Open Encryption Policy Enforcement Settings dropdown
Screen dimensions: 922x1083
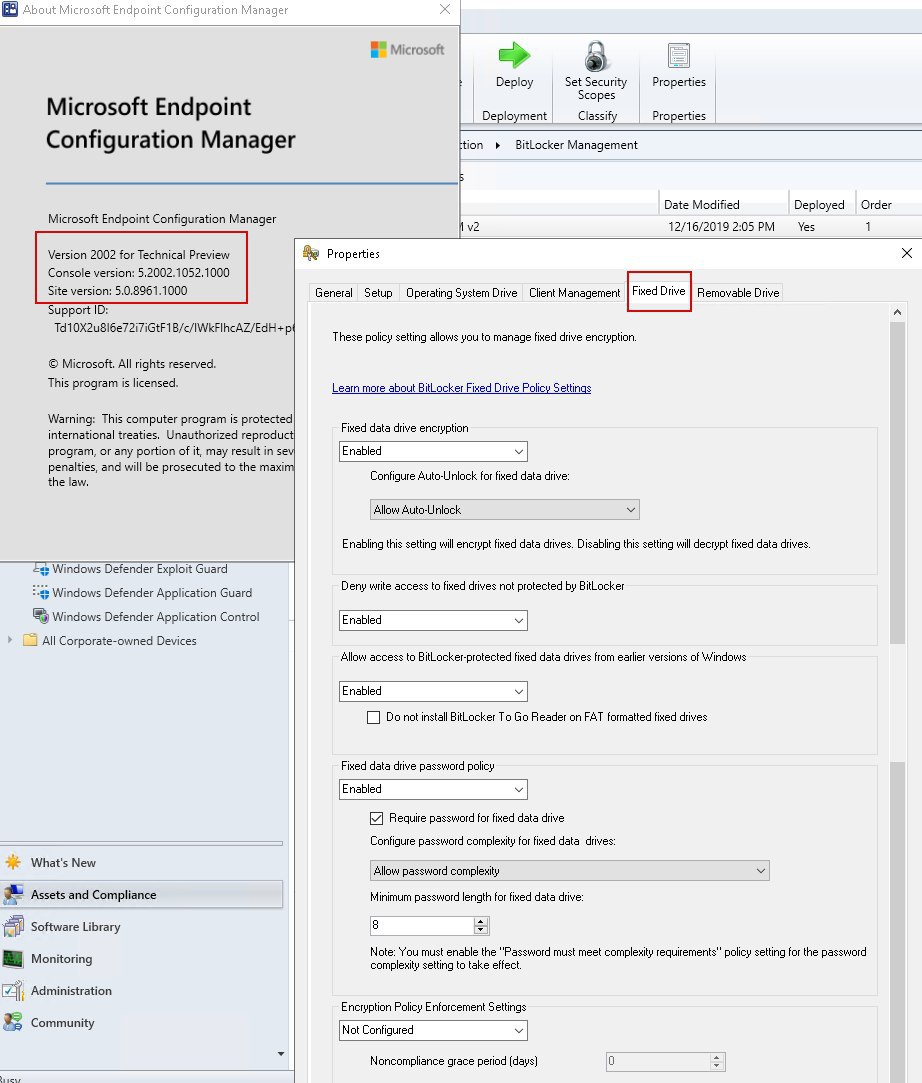(433, 1031)
